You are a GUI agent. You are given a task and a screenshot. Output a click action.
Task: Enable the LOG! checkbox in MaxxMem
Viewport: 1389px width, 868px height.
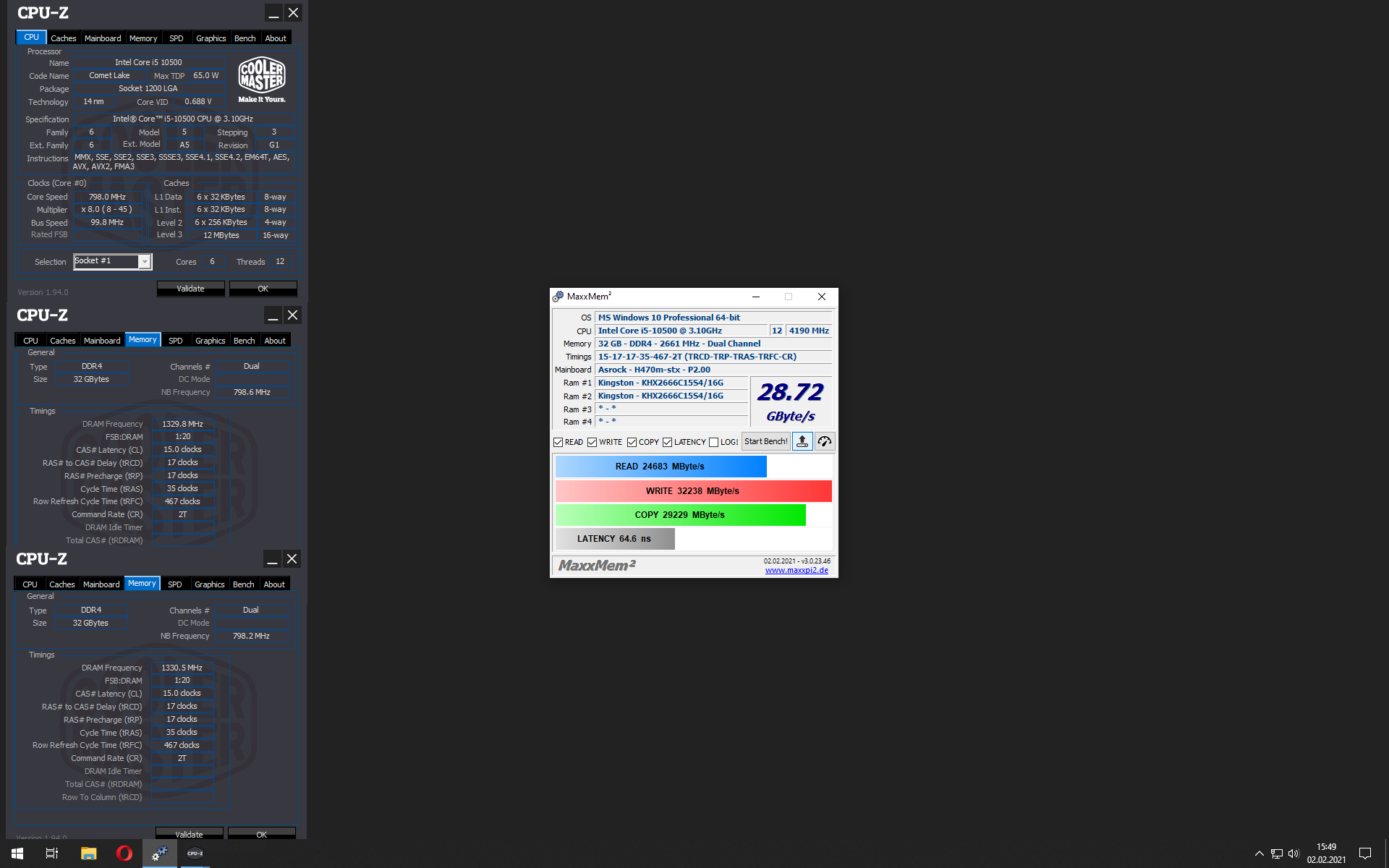click(714, 442)
